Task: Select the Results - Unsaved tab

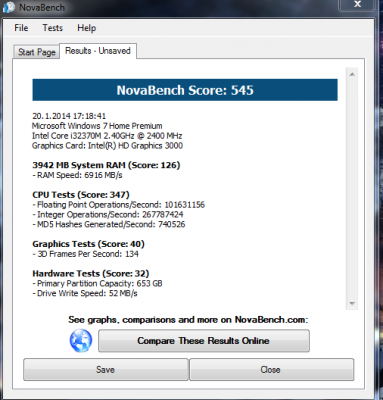Action: click(98, 51)
